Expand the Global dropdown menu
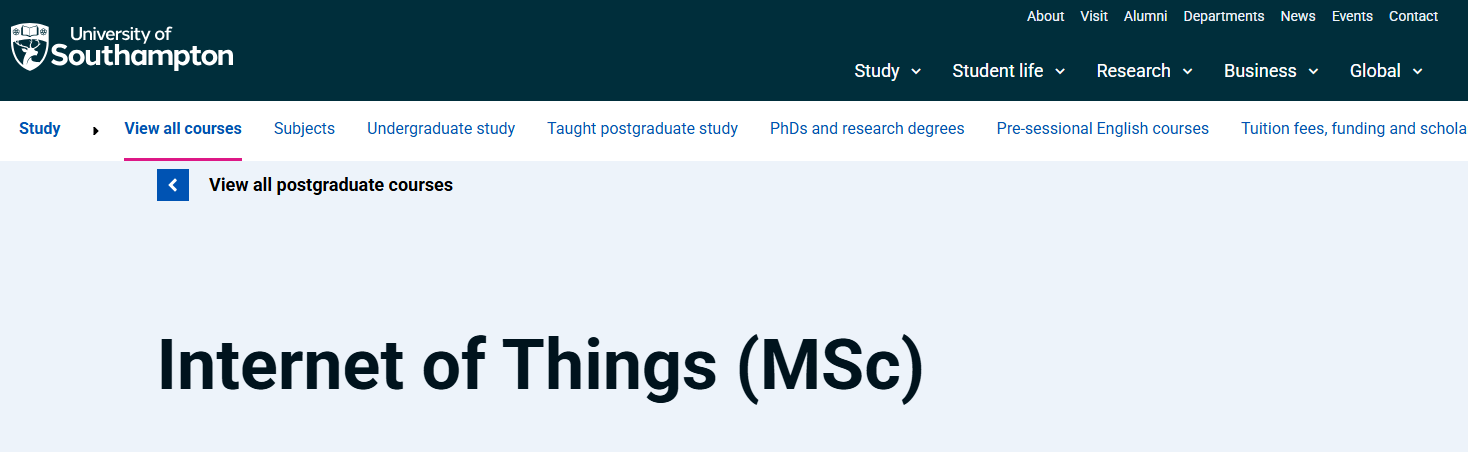 [1386, 71]
